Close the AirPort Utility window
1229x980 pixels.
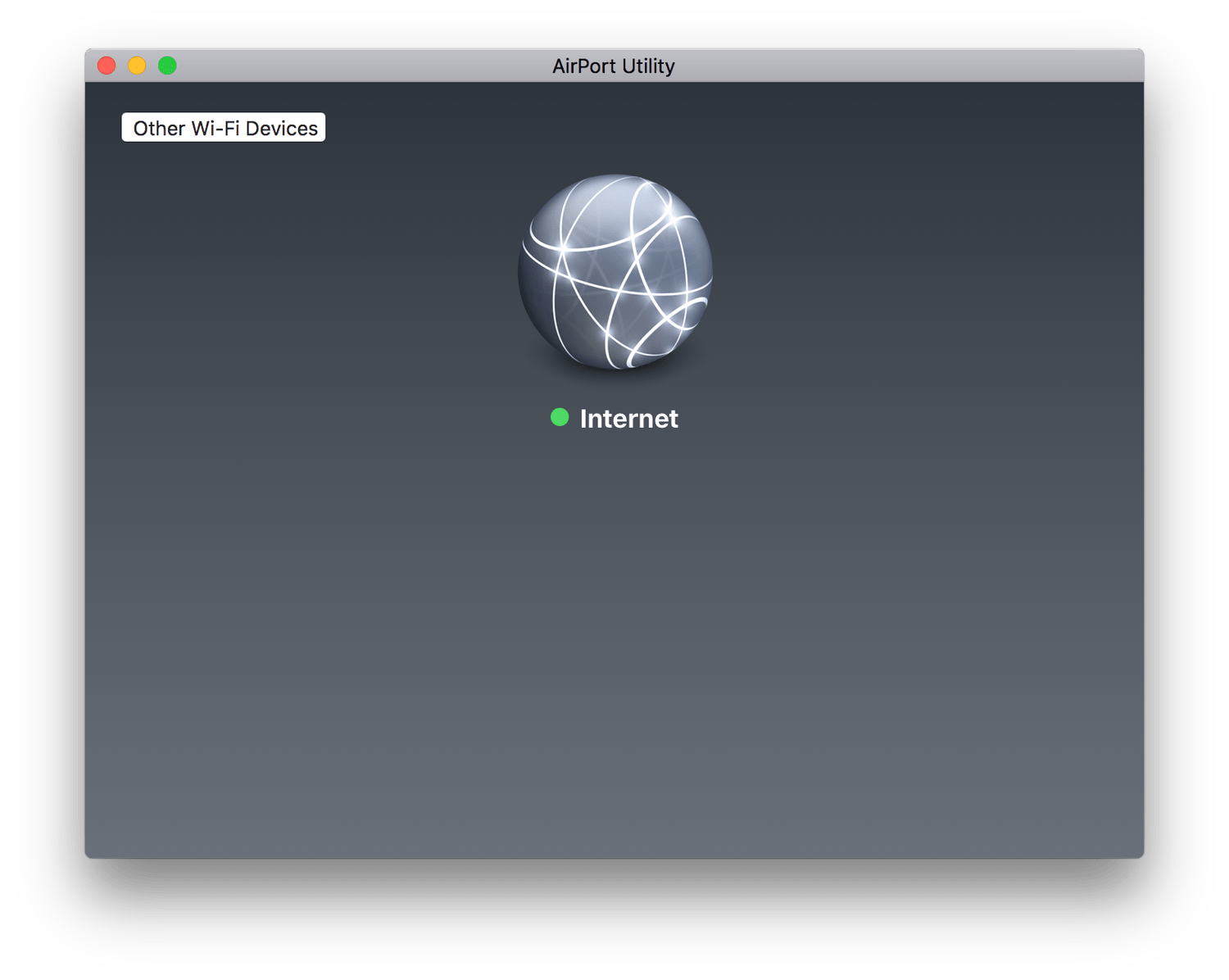tap(107, 66)
